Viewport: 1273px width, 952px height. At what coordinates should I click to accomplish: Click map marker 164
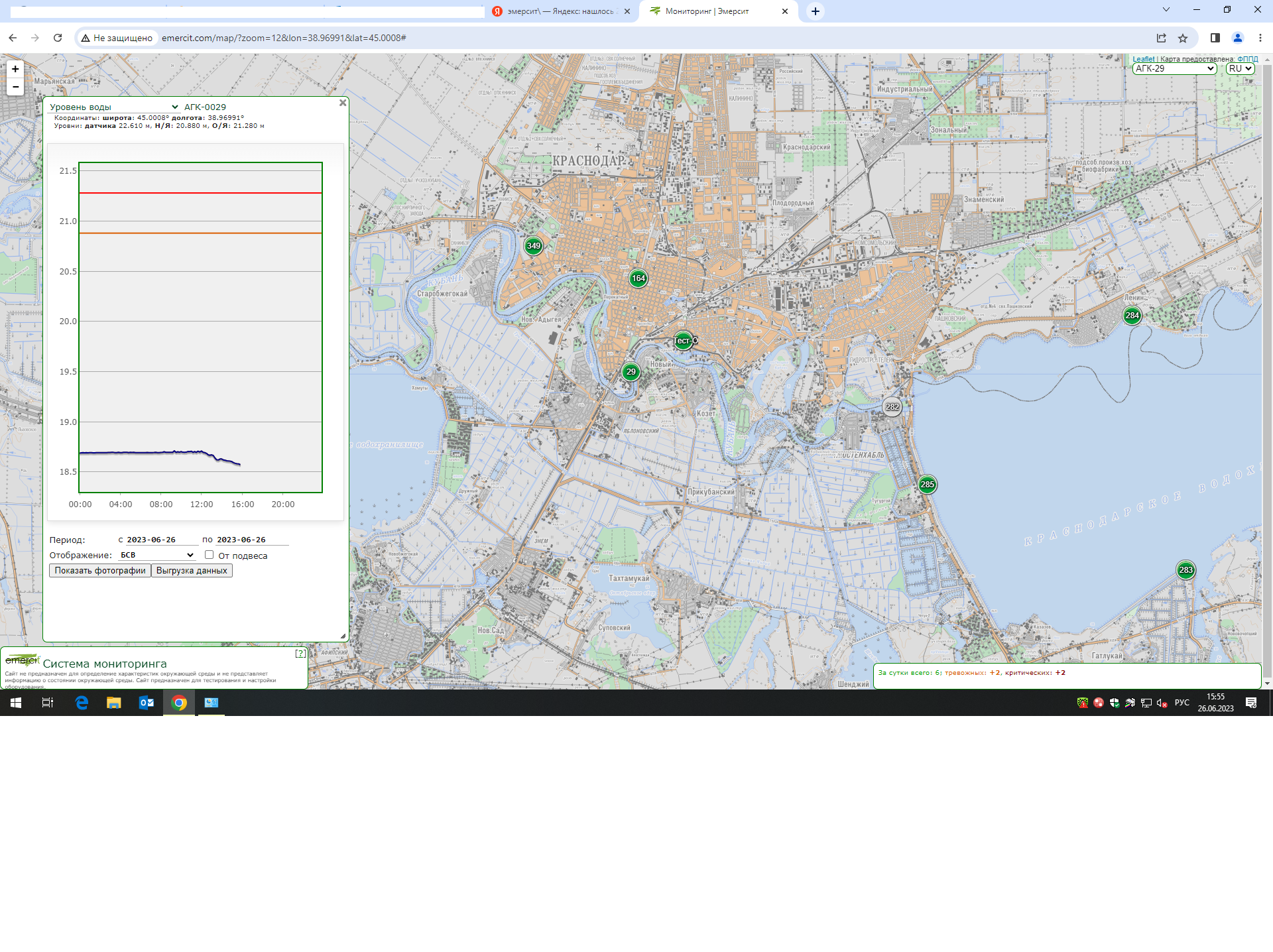pyautogui.click(x=638, y=278)
